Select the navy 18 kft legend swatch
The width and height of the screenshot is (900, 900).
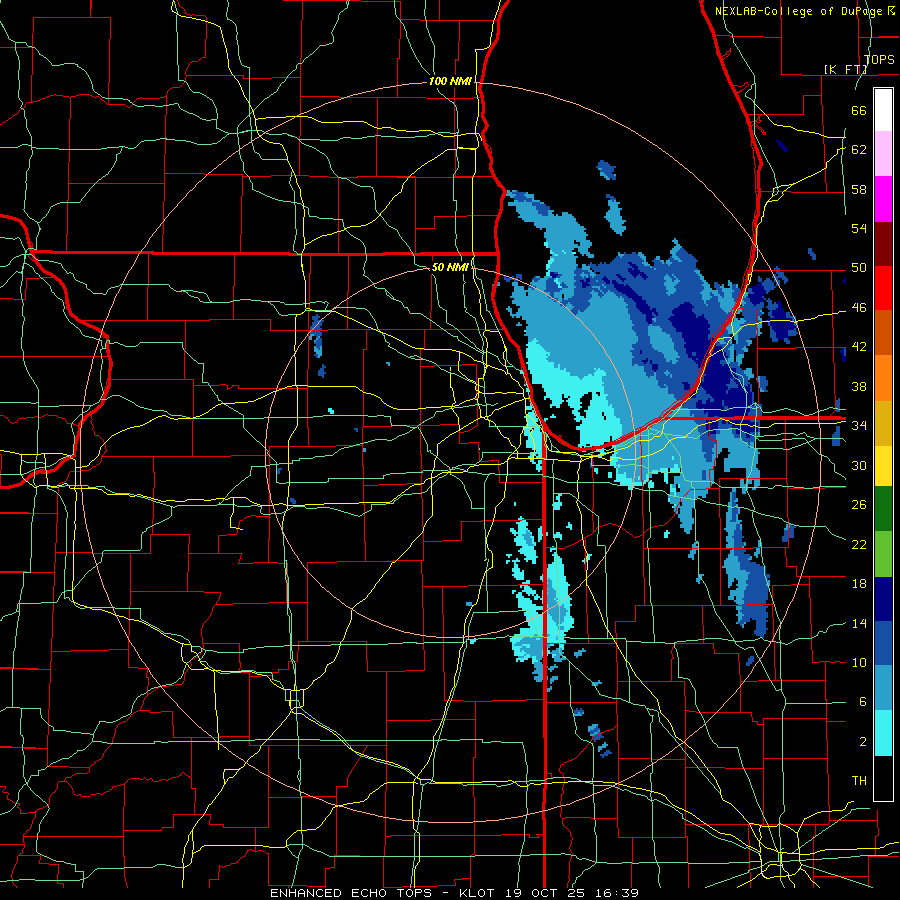883,599
